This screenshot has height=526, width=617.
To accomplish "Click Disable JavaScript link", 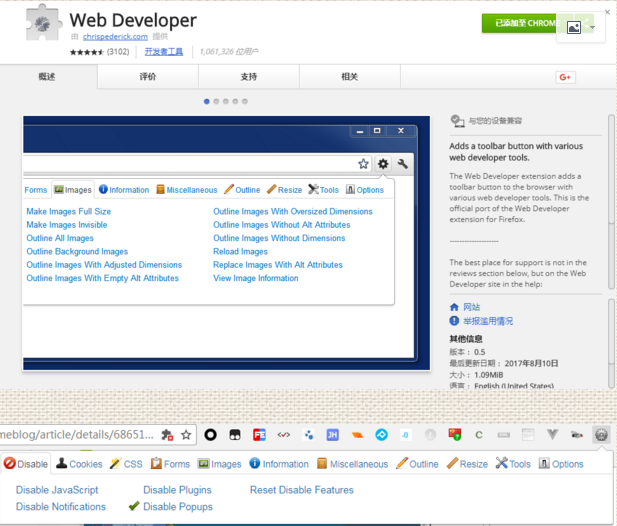I will tap(57, 490).
